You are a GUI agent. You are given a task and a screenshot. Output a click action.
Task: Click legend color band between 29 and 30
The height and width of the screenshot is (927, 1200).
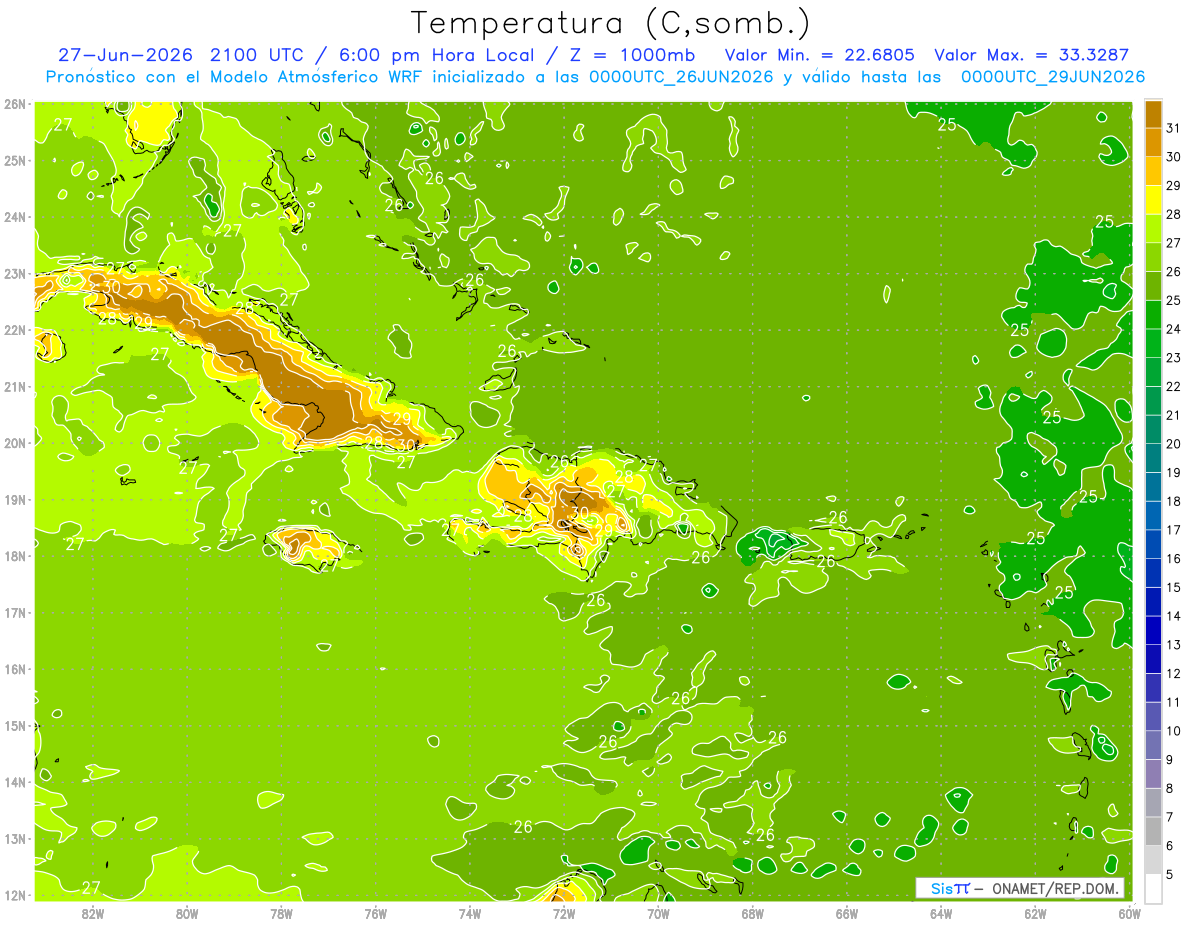pos(1153,171)
